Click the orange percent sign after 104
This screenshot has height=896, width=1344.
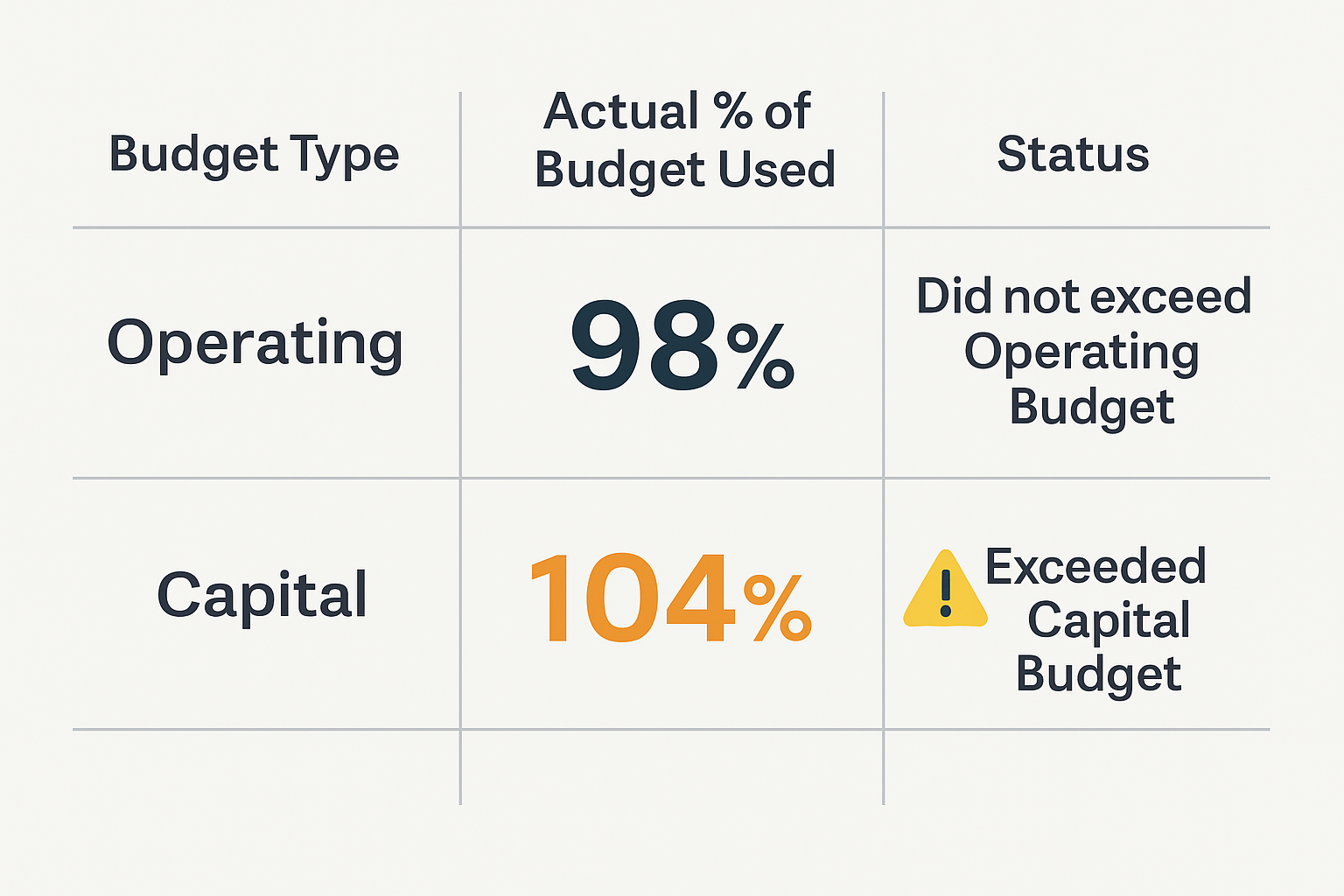pyautogui.click(x=778, y=608)
